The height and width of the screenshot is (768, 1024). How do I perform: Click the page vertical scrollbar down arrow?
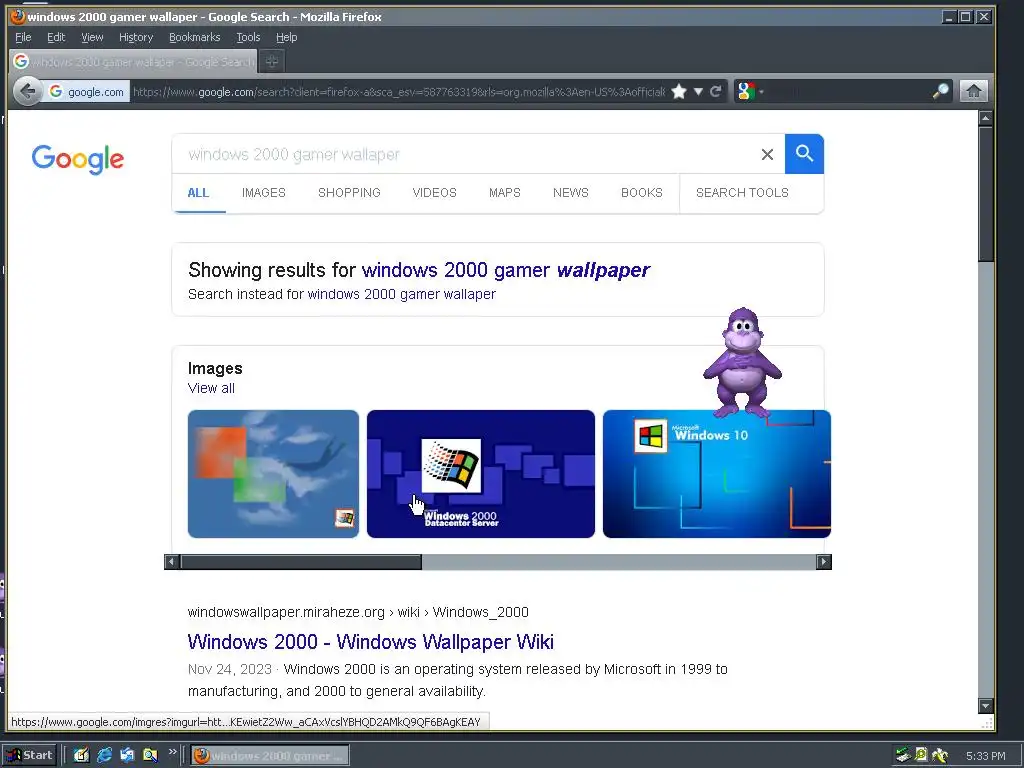tap(985, 705)
